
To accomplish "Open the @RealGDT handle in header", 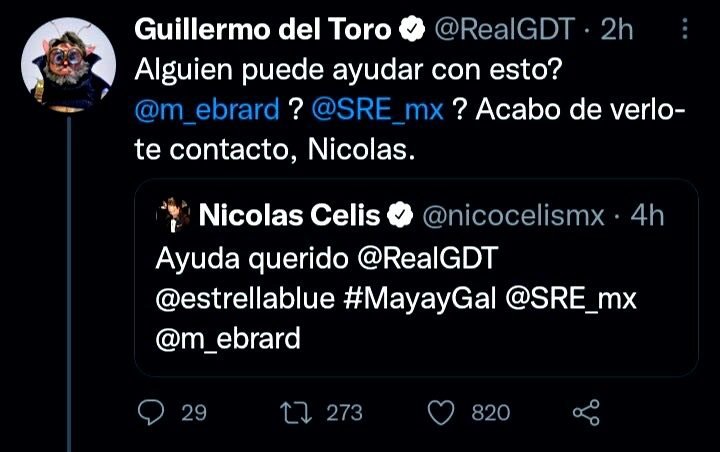I will click(505, 30).
